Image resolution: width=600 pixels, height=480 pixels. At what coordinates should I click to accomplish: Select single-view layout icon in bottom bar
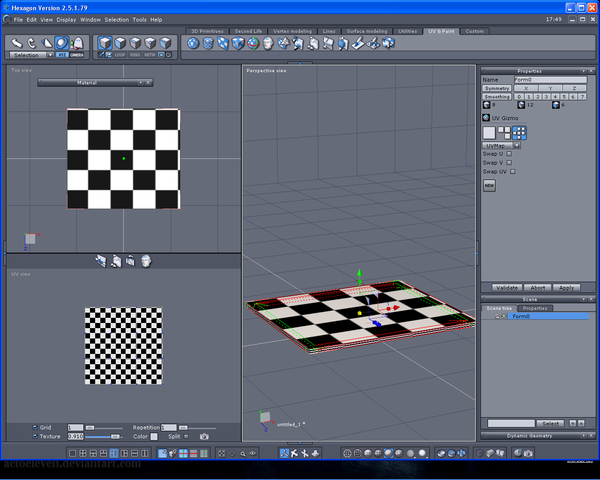72,454
